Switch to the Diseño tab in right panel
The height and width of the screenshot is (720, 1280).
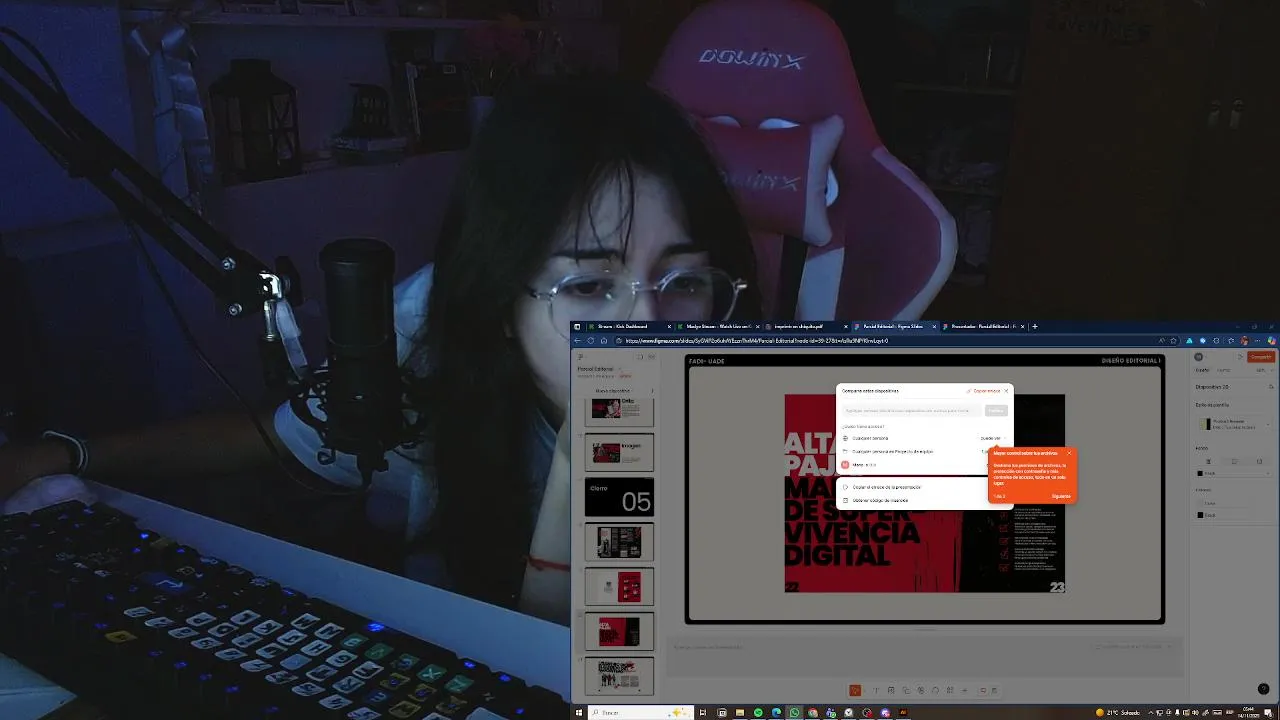1202,370
